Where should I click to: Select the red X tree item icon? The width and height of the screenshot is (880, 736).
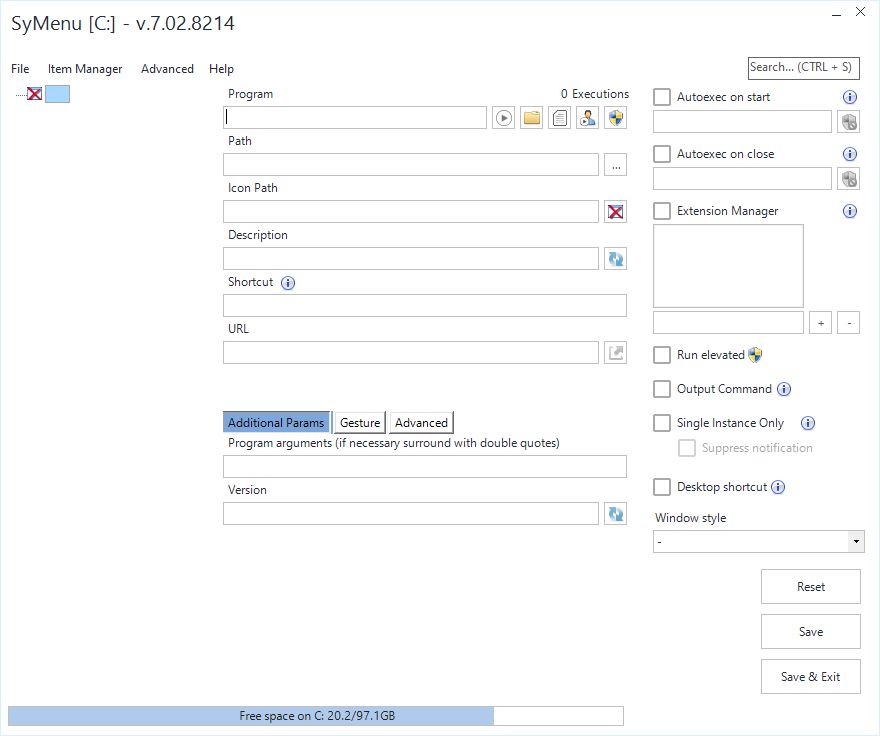point(34,94)
